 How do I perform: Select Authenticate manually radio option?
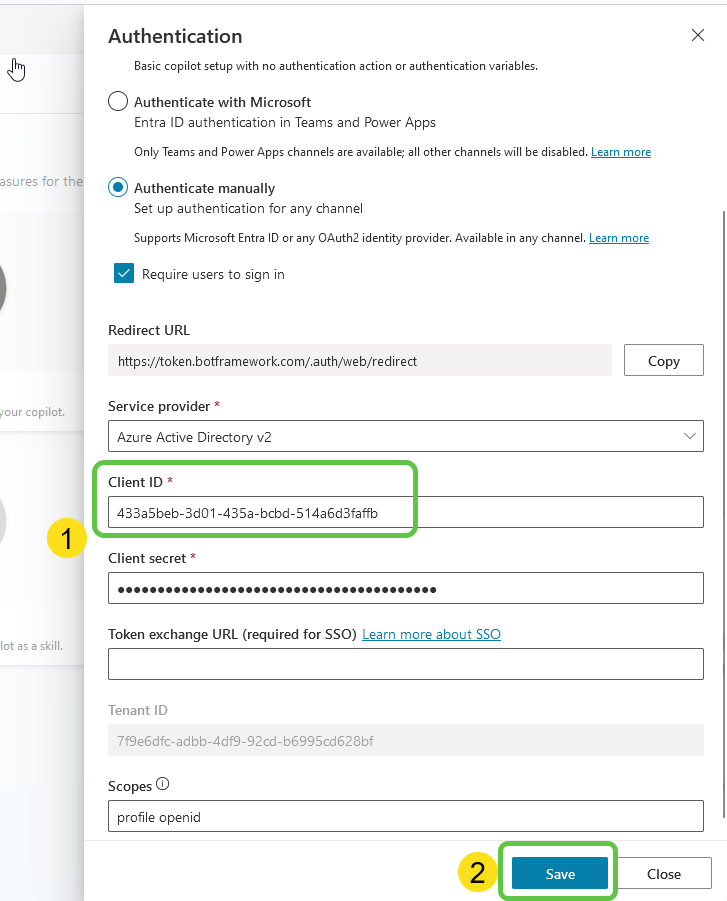click(118, 188)
